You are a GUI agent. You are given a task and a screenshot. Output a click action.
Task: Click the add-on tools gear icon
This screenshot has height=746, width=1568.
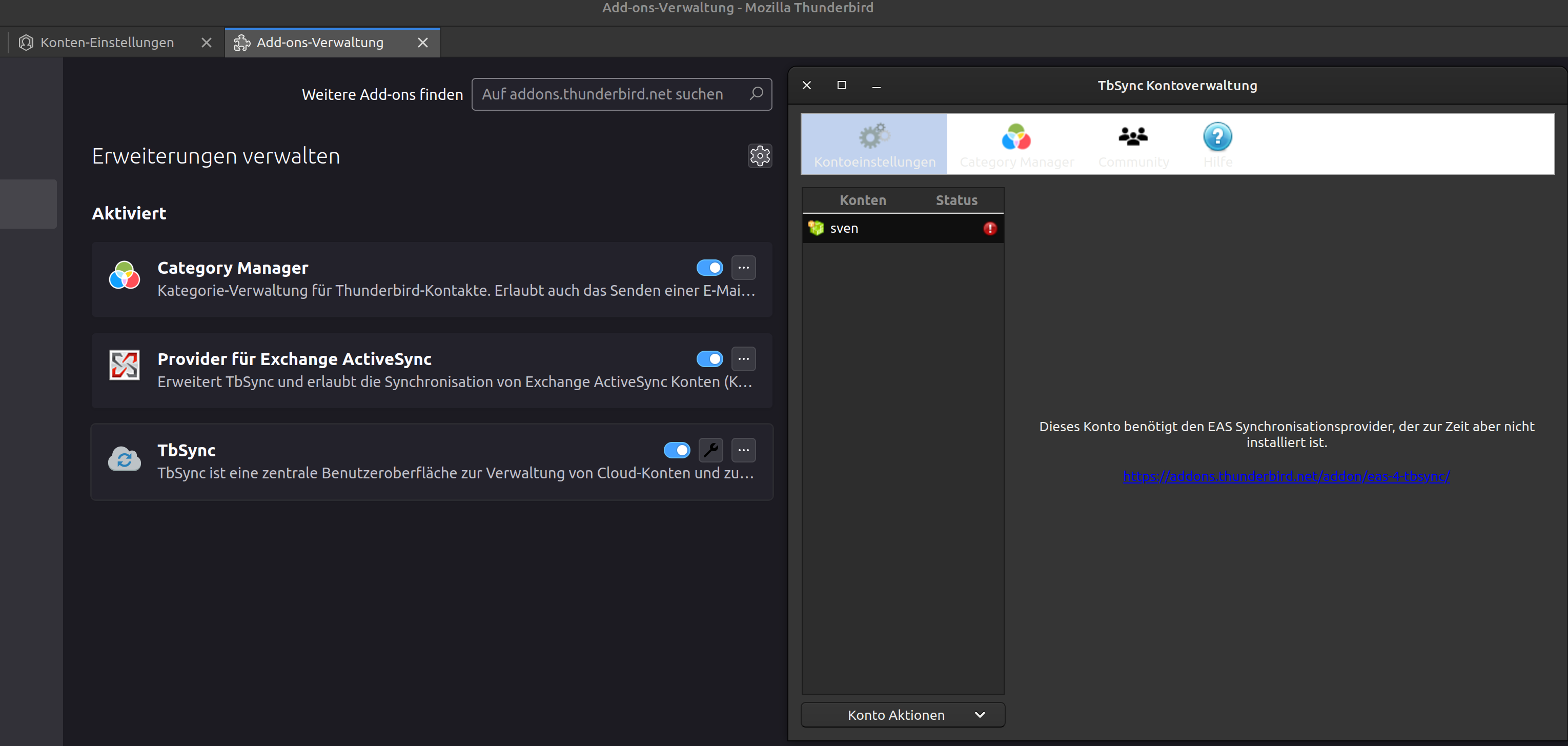[759, 156]
